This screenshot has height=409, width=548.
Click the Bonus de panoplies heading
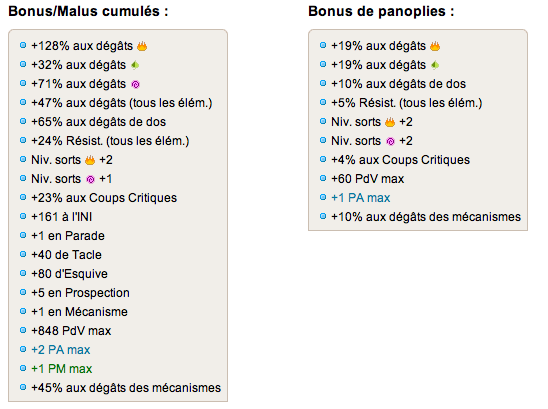pos(381,11)
